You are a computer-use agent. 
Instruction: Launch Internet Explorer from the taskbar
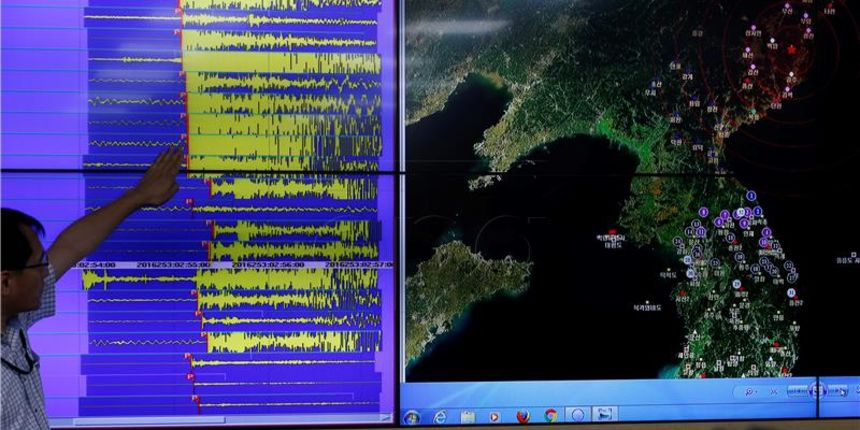point(439,417)
